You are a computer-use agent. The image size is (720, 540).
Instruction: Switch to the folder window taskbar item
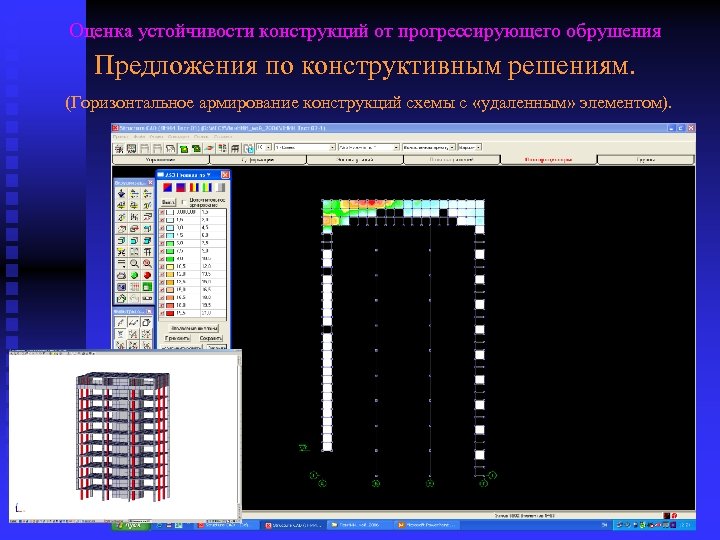360,525
